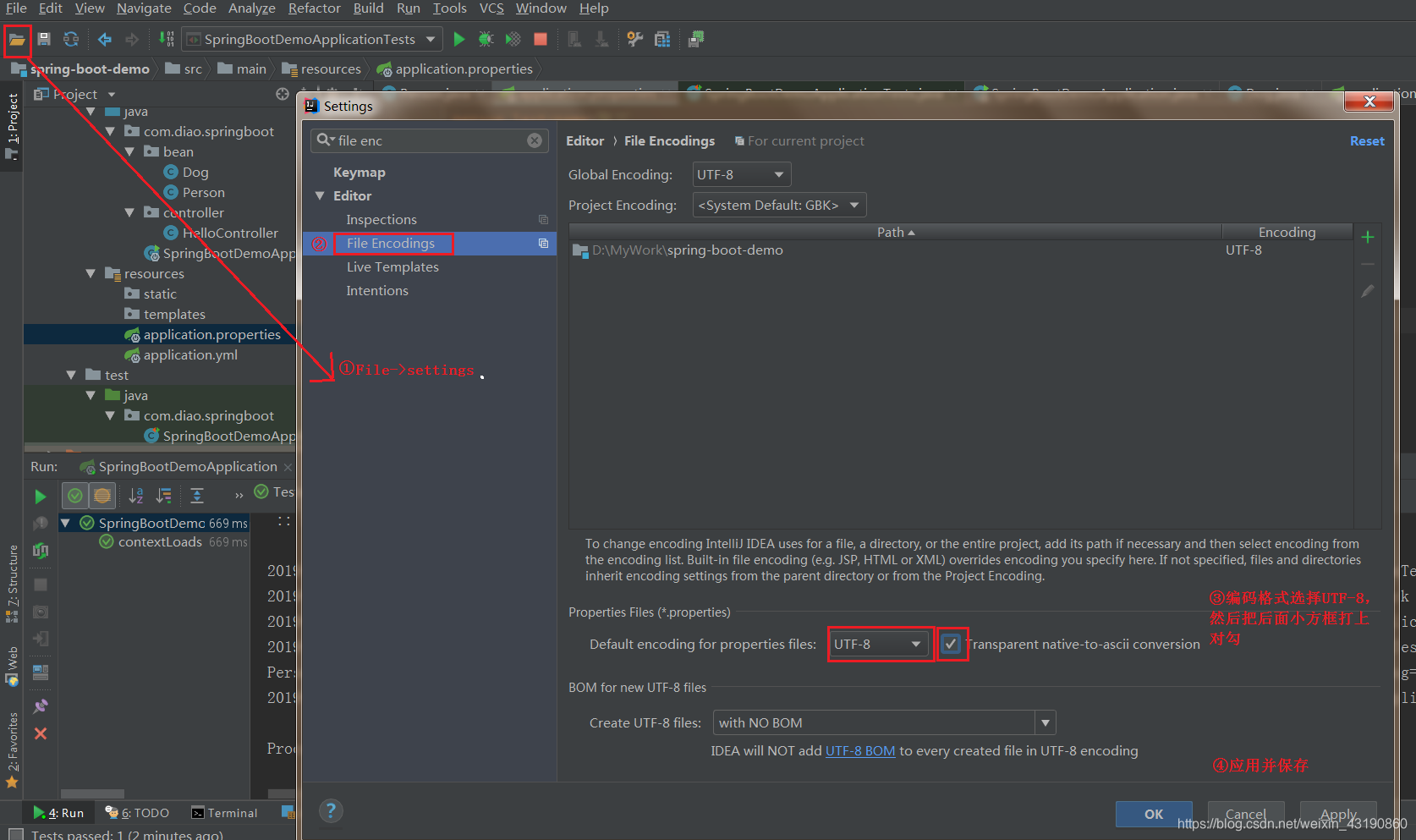Image resolution: width=1416 pixels, height=840 pixels.
Task: Click the Save All toolbar icon
Action: (44, 39)
